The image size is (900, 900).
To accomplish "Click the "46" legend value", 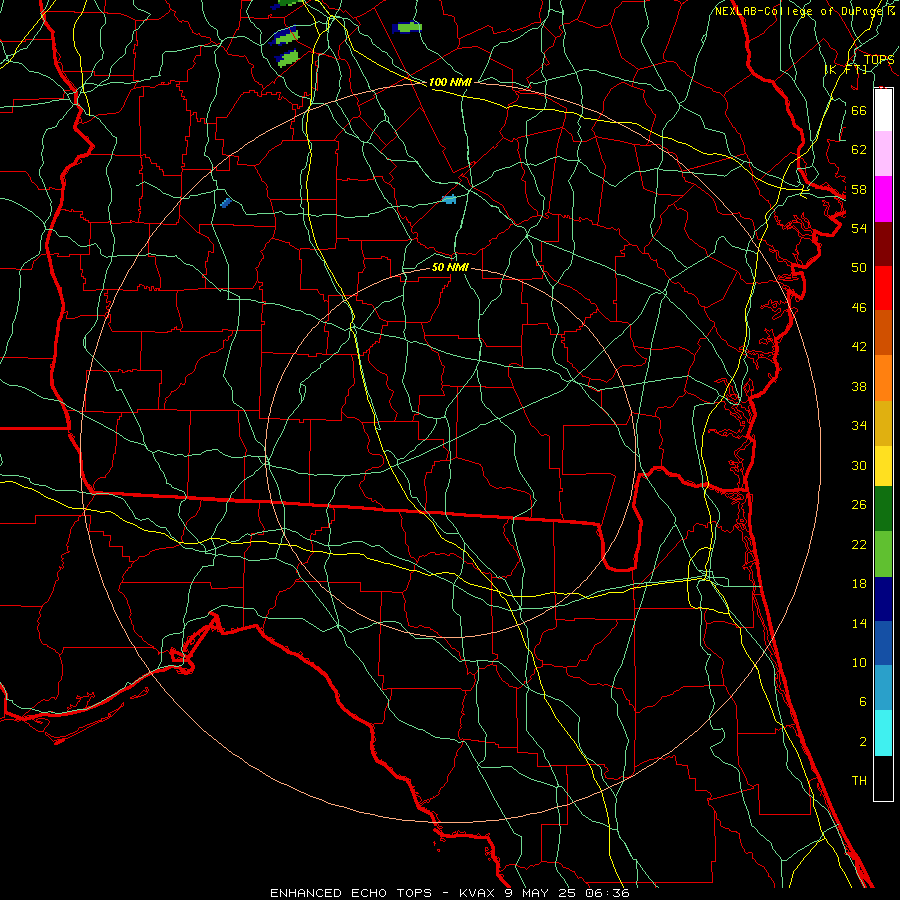I will pos(859,308).
